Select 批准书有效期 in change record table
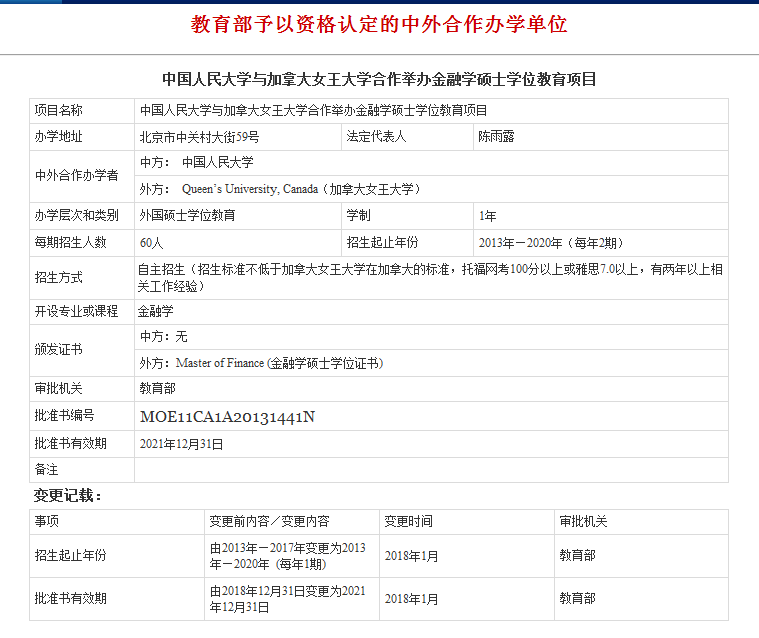Image resolution: width=759 pixels, height=638 pixels. 71,598
